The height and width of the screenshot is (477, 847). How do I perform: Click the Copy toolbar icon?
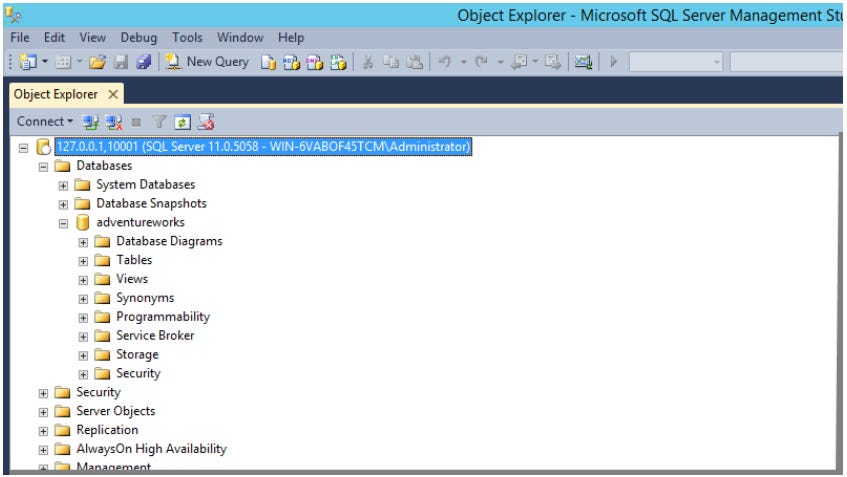pyautogui.click(x=391, y=63)
